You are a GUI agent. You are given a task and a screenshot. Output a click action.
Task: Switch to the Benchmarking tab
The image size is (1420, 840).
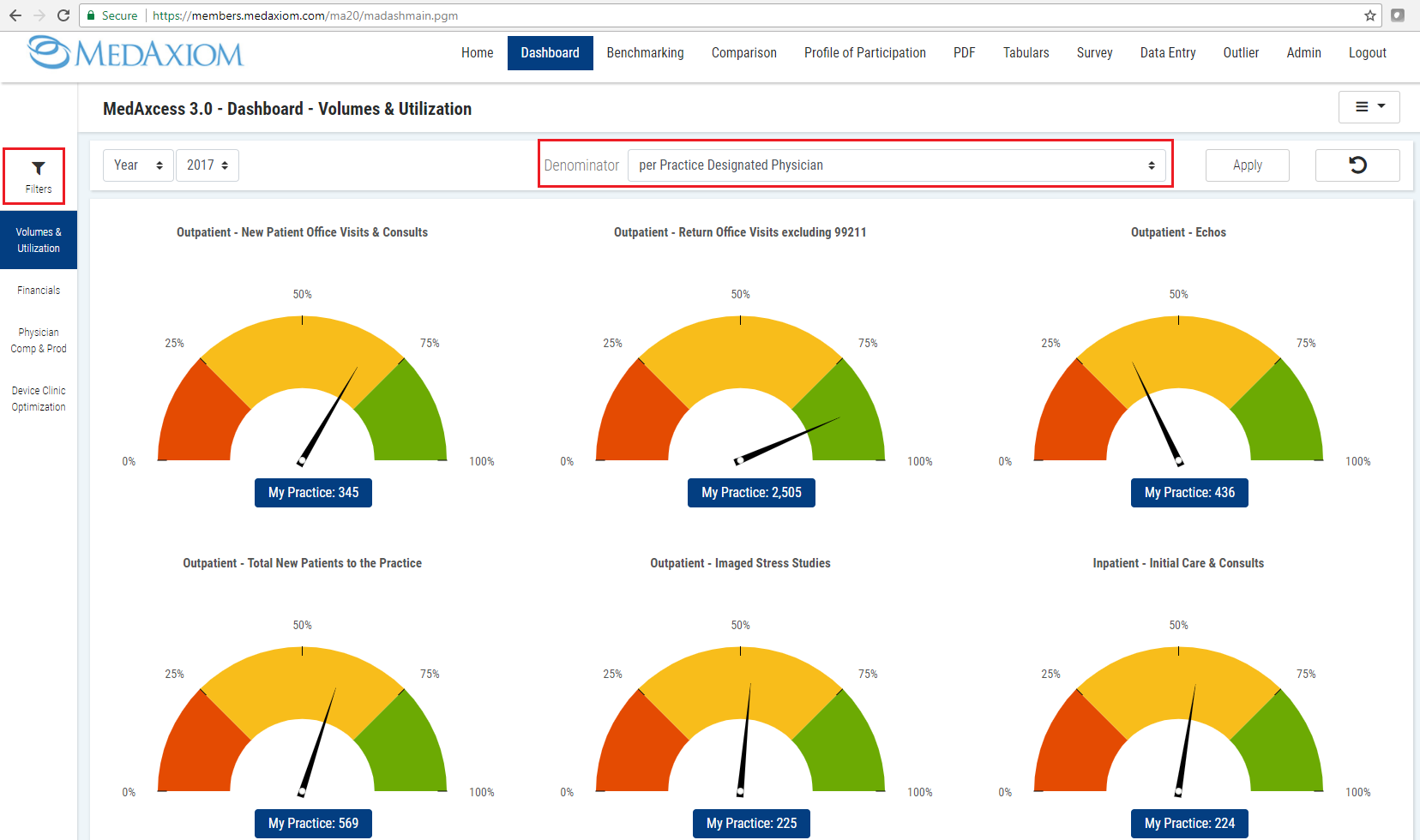coord(645,53)
